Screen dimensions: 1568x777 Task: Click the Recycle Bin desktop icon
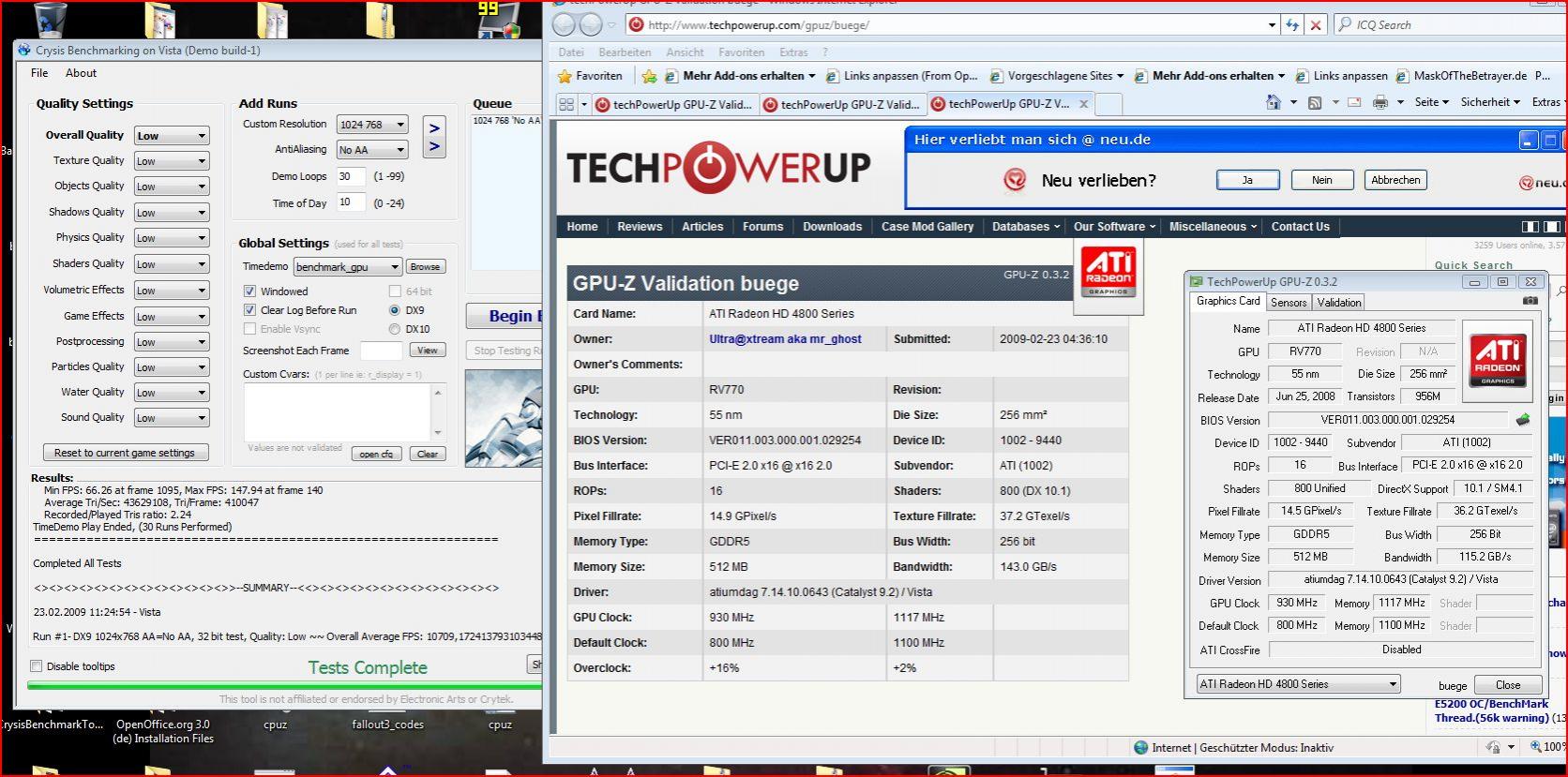52,21
